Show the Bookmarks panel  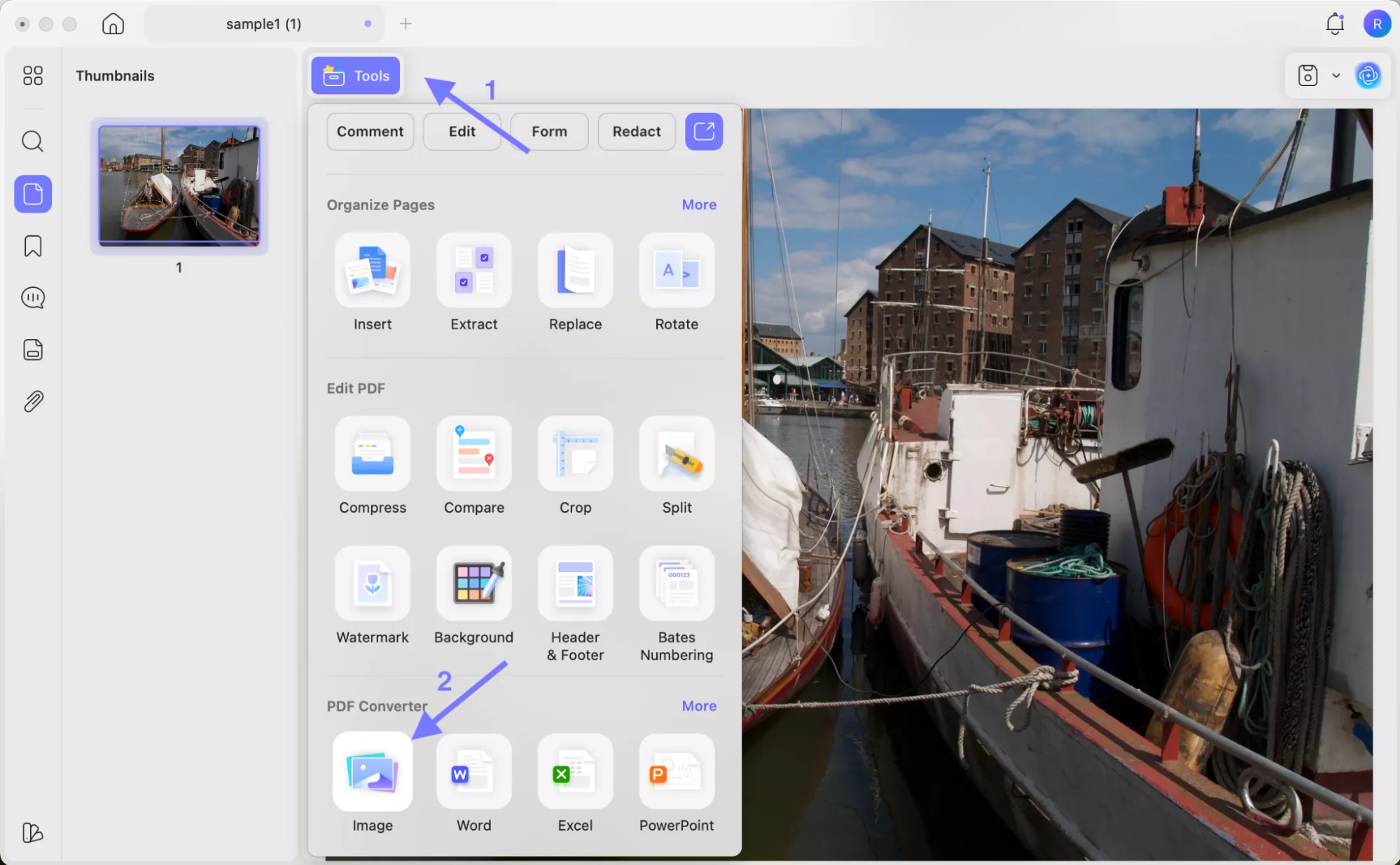coord(32,246)
